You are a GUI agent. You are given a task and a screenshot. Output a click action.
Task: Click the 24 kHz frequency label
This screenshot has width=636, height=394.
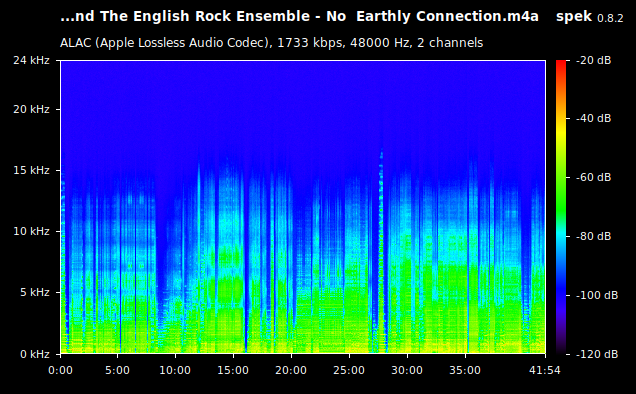31,60
